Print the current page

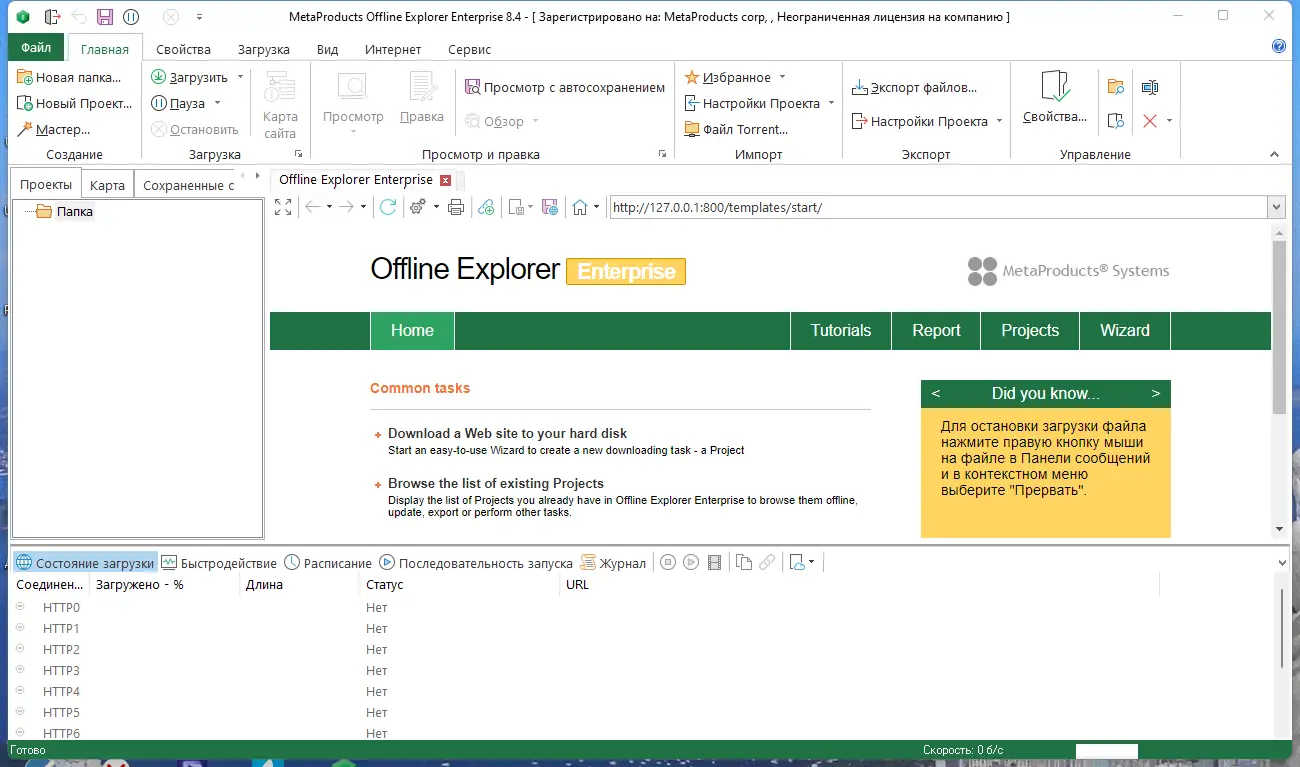(x=458, y=207)
